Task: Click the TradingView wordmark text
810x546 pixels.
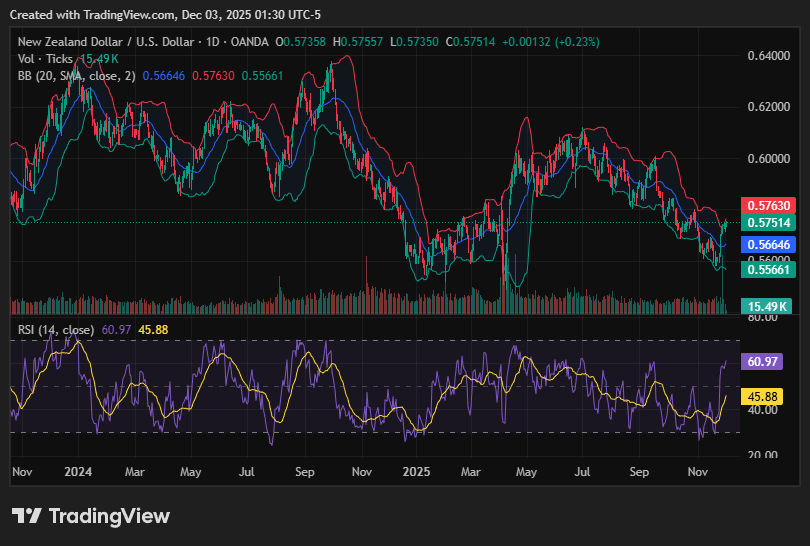Action: tap(109, 516)
